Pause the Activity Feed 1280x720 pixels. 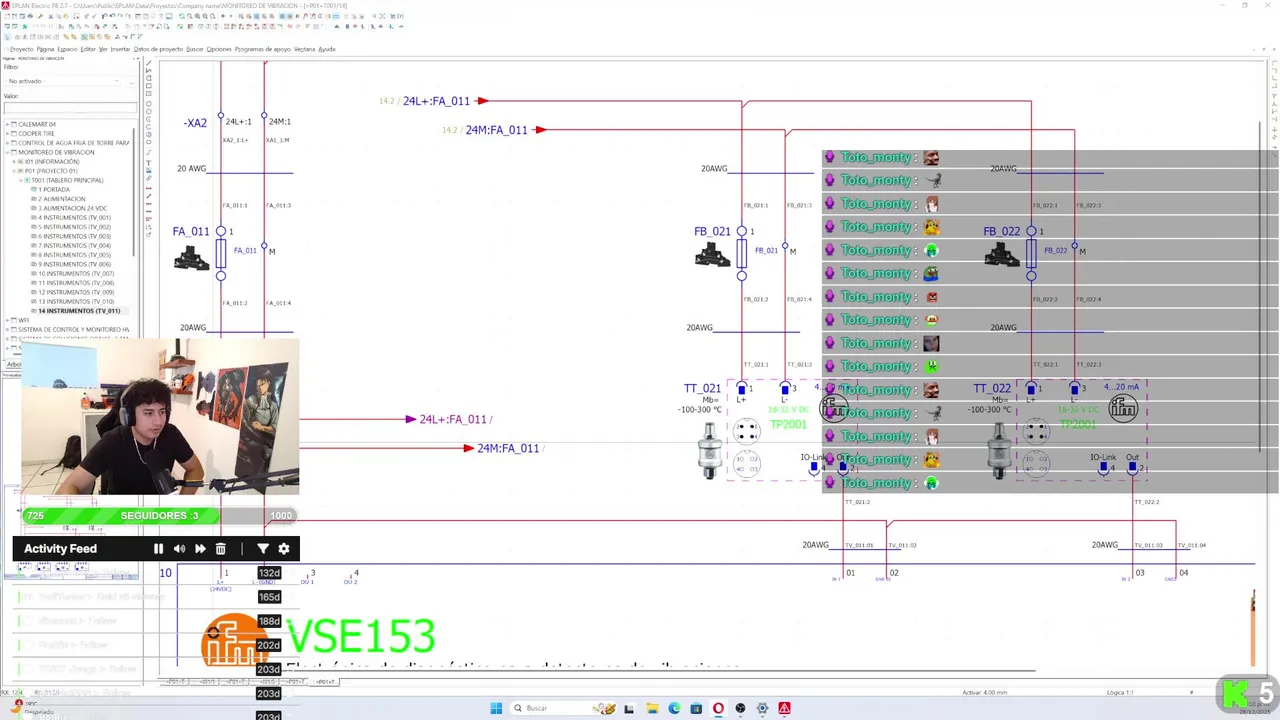click(158, 548)
